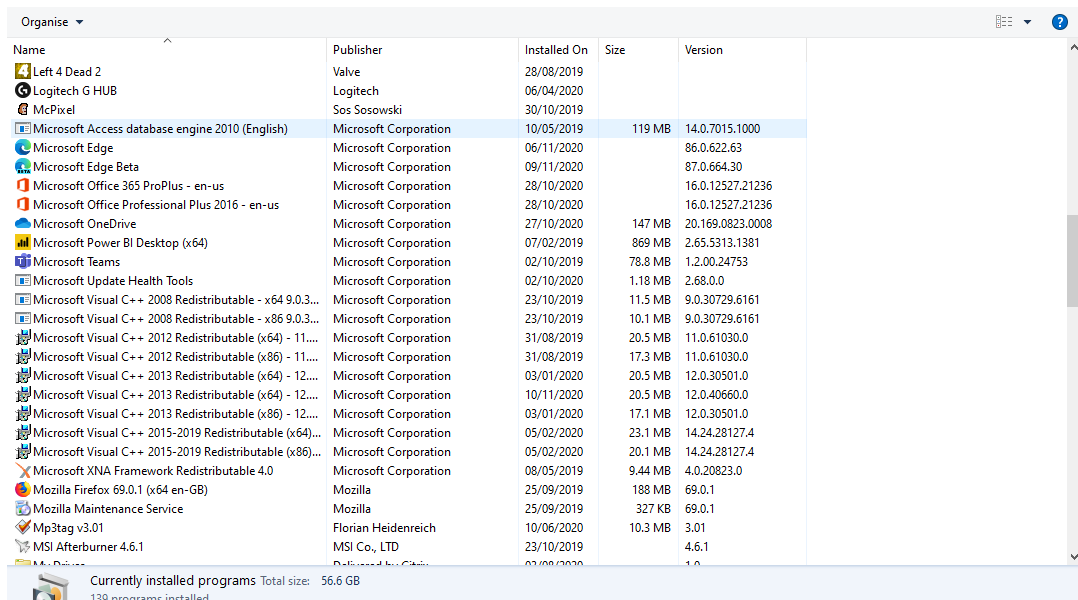Sort by Installed On column header

tap(556, 50)
